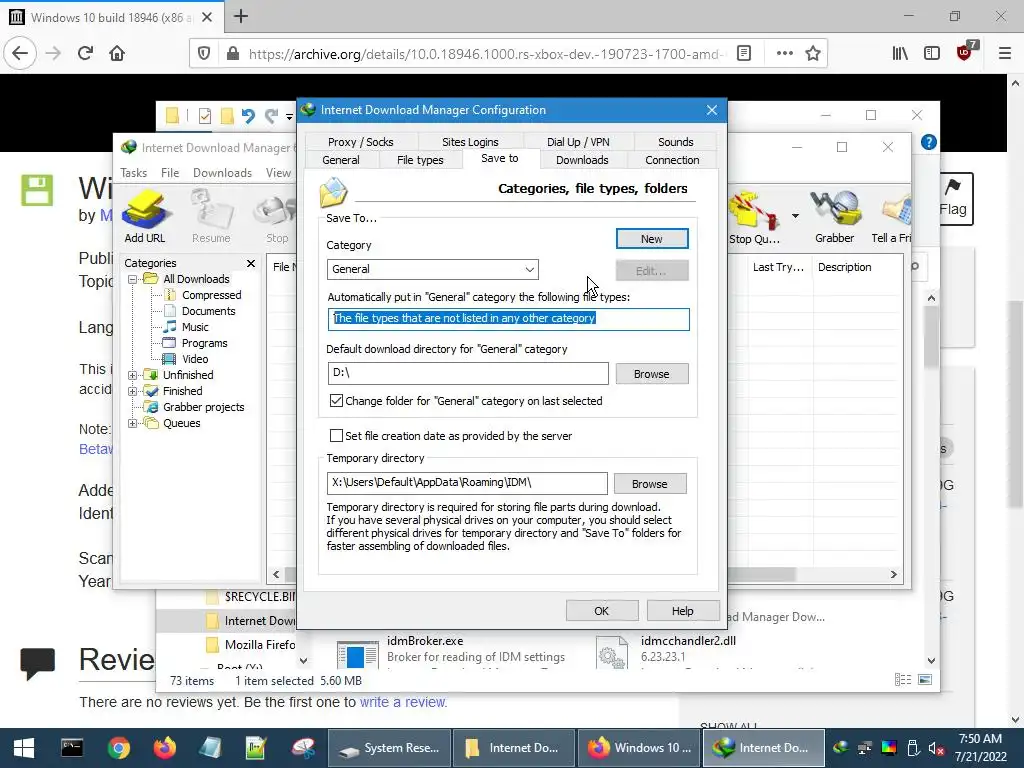This screenshot has height=768, width=1024.
Task: Click the Stop toolbar icon in IDM
Action: (x=278, y=216)
